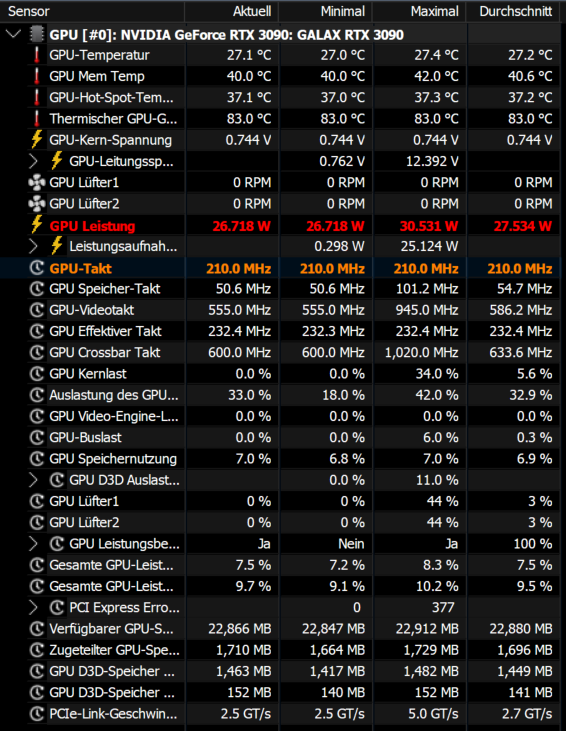
Task: Click the 5.0 GT/s maximal link speed
Action: click(x=433, y=714)
